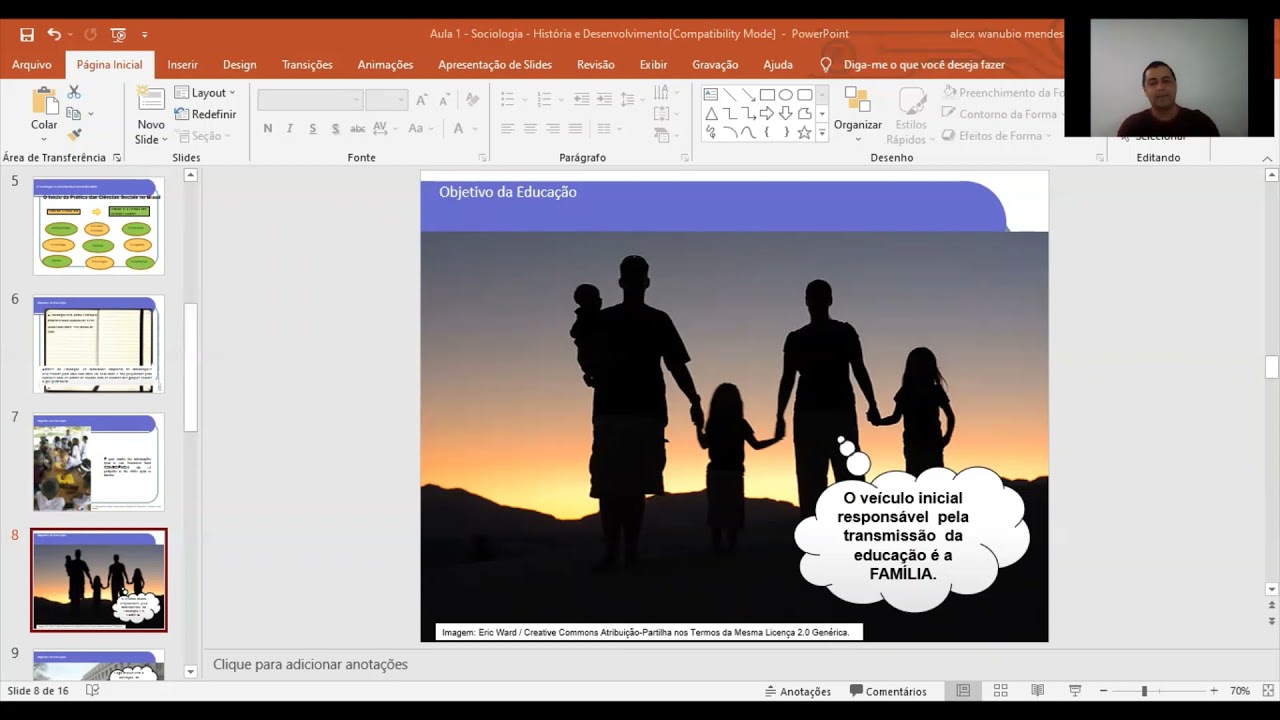This screenshot has width=1280, height=720.
Task: Increase the list indent level
Action: coord(605,99)
